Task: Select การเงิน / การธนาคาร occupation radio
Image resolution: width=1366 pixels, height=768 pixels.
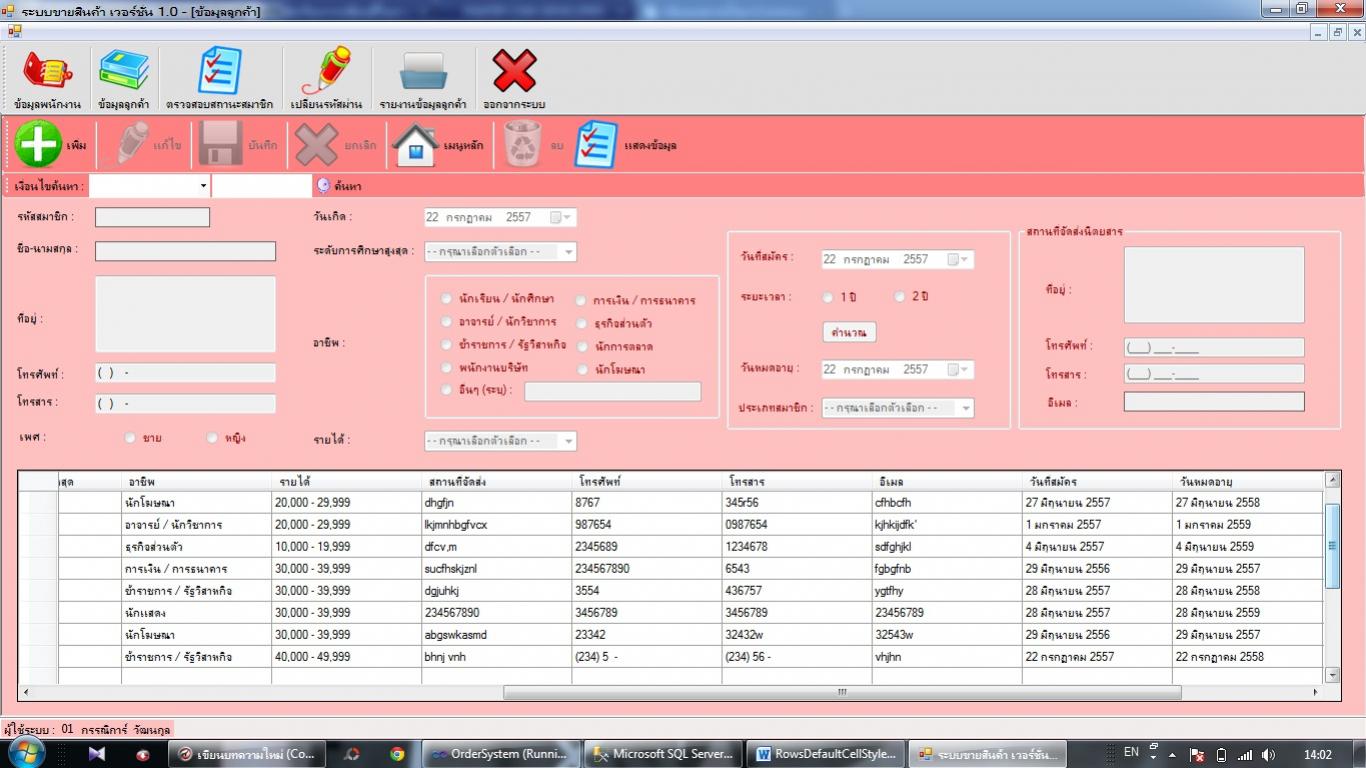Action: [x=581, y=299]
